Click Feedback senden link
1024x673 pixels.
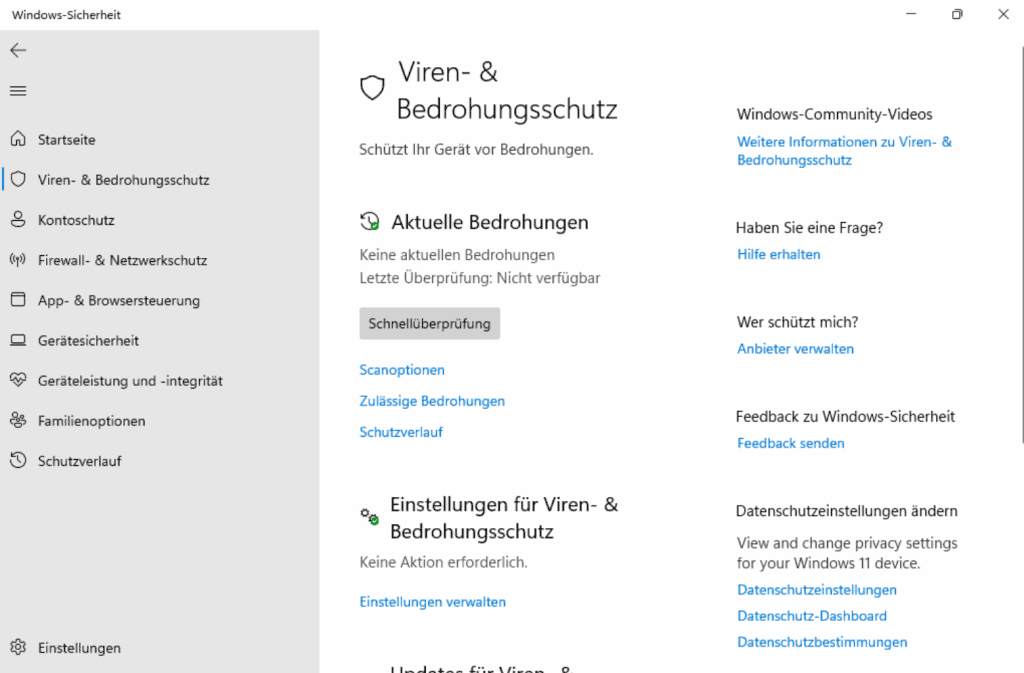click(790, 443)
